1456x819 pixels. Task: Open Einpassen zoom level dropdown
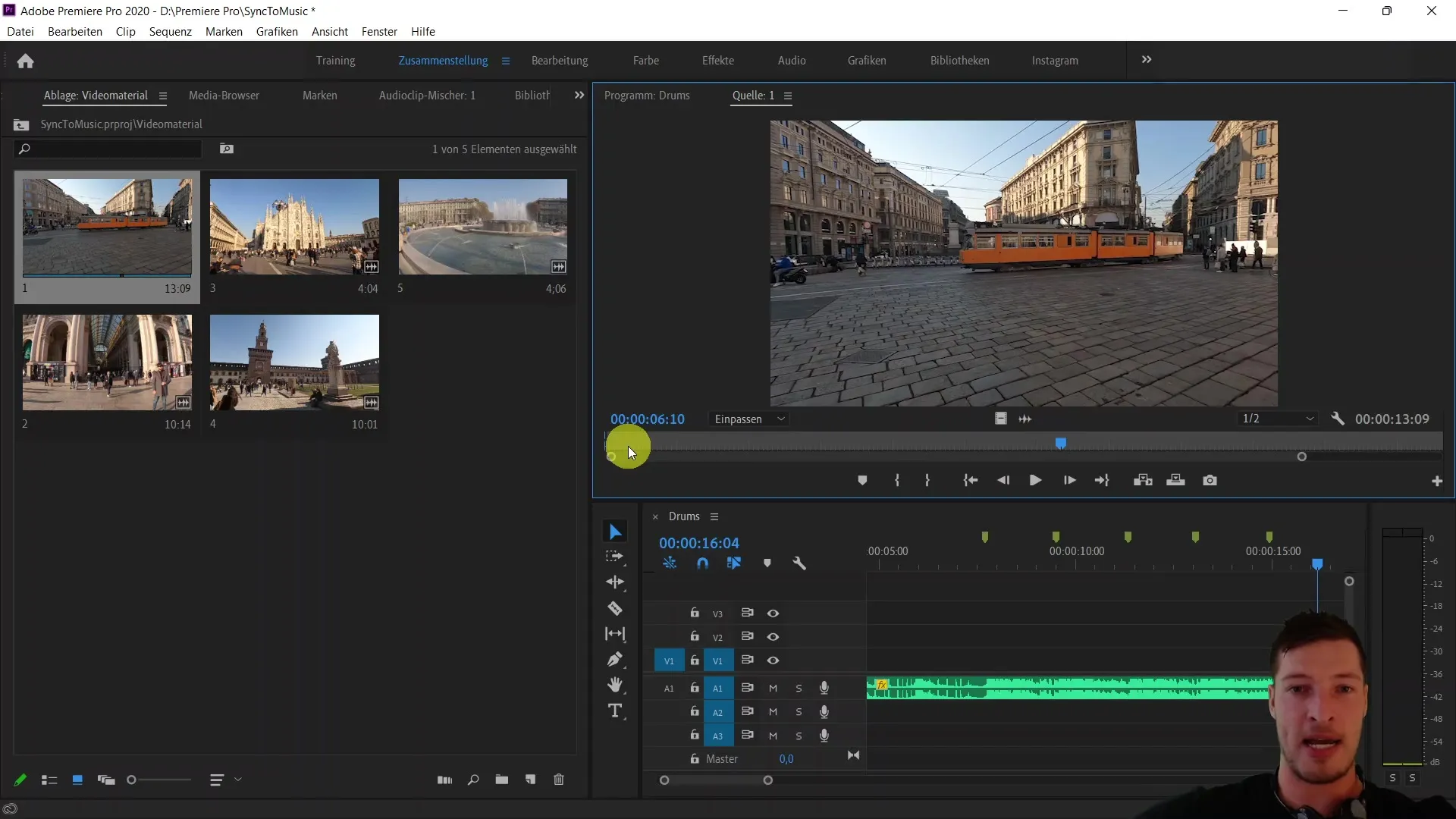click(x=749, y=419)
